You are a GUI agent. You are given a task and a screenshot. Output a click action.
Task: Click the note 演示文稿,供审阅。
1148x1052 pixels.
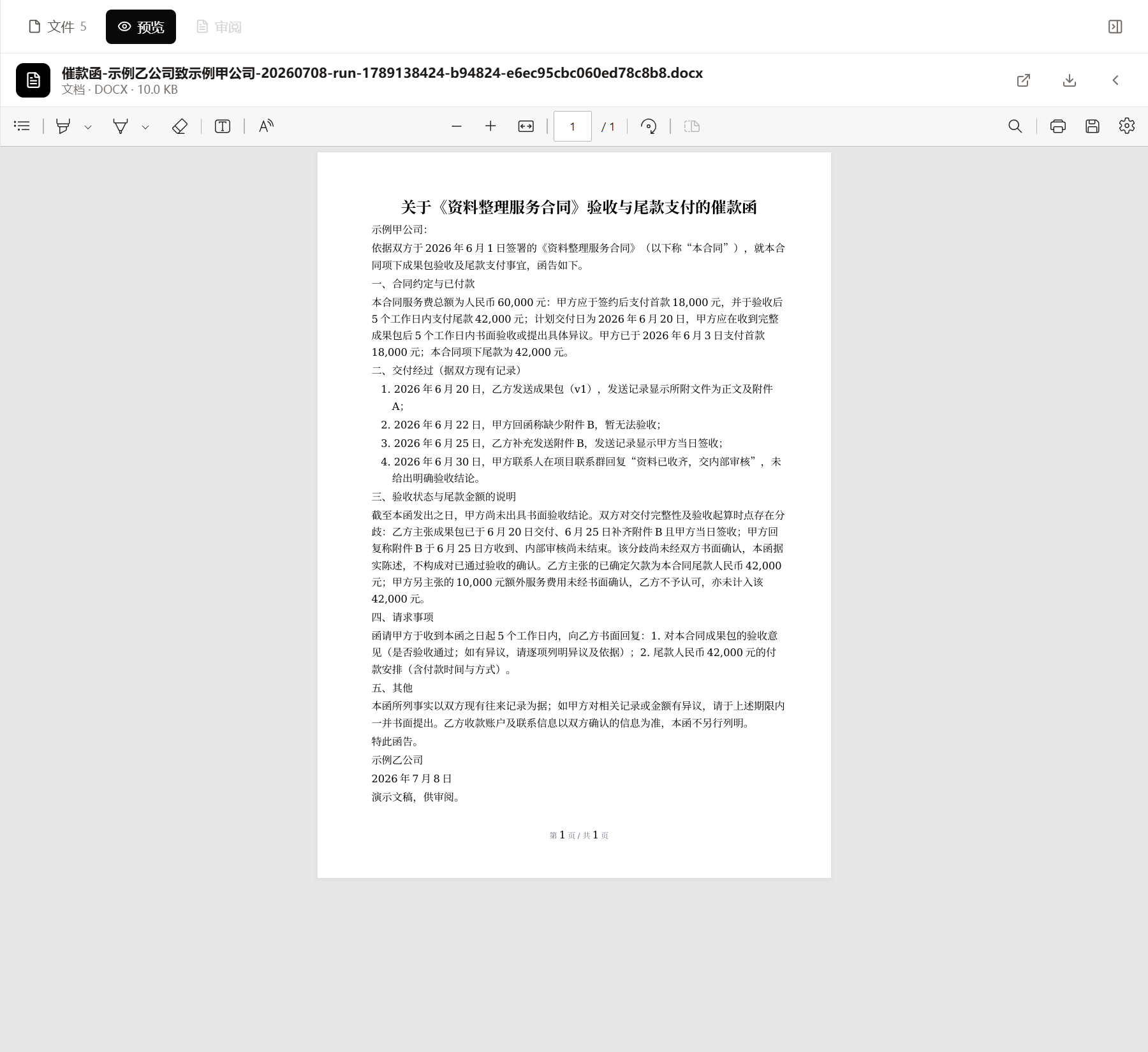pos(417,797)
